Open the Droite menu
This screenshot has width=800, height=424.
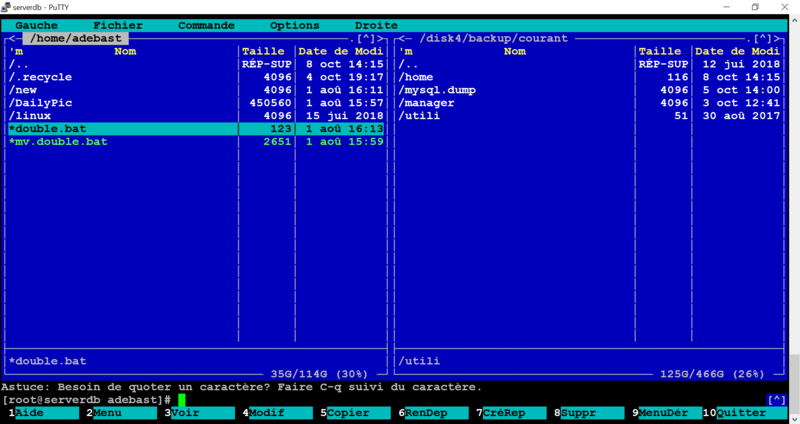click(x=376, y=26)
